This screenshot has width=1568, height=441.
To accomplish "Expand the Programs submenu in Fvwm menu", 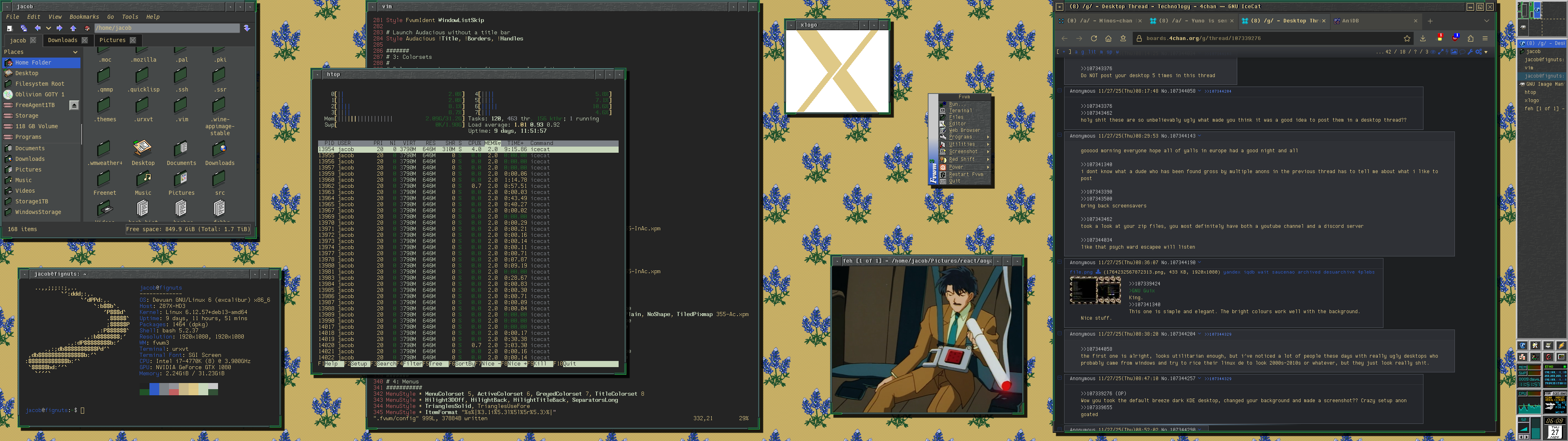I will (x=961, y=136).
